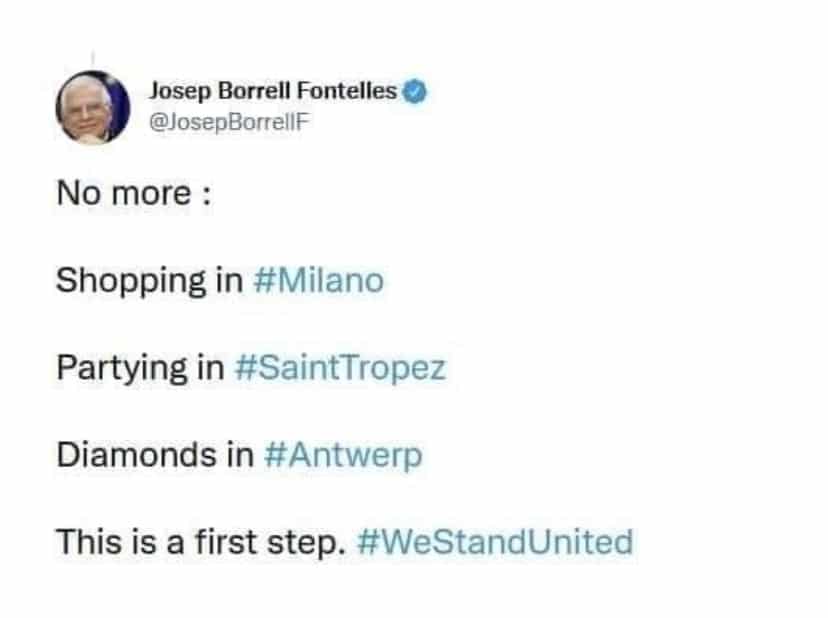The image size is (828, 618).
Task: Open the #WeStandUnited hashtag
Action: 494,542
